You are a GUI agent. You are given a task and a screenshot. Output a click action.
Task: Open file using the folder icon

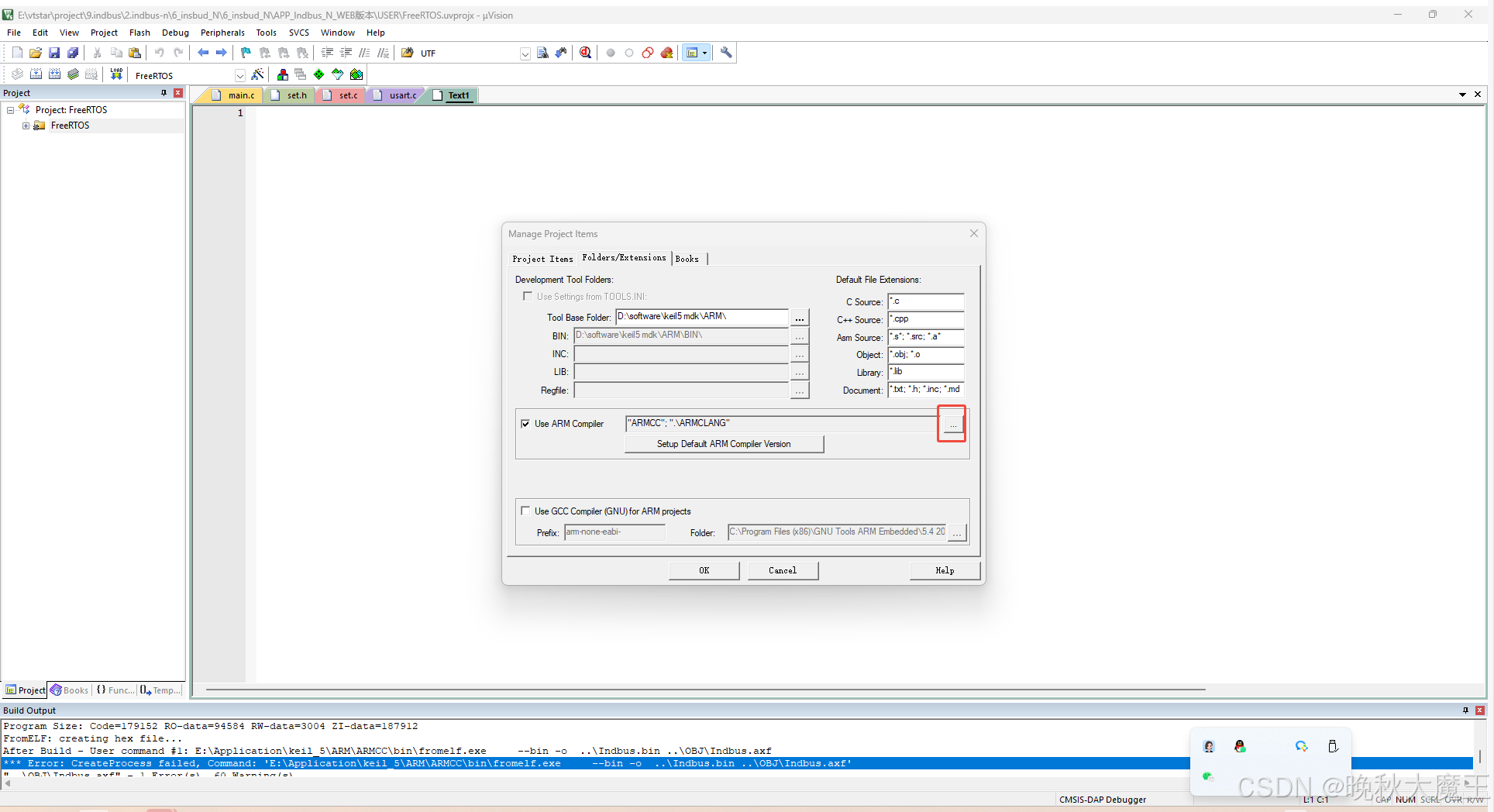[36, 53]
